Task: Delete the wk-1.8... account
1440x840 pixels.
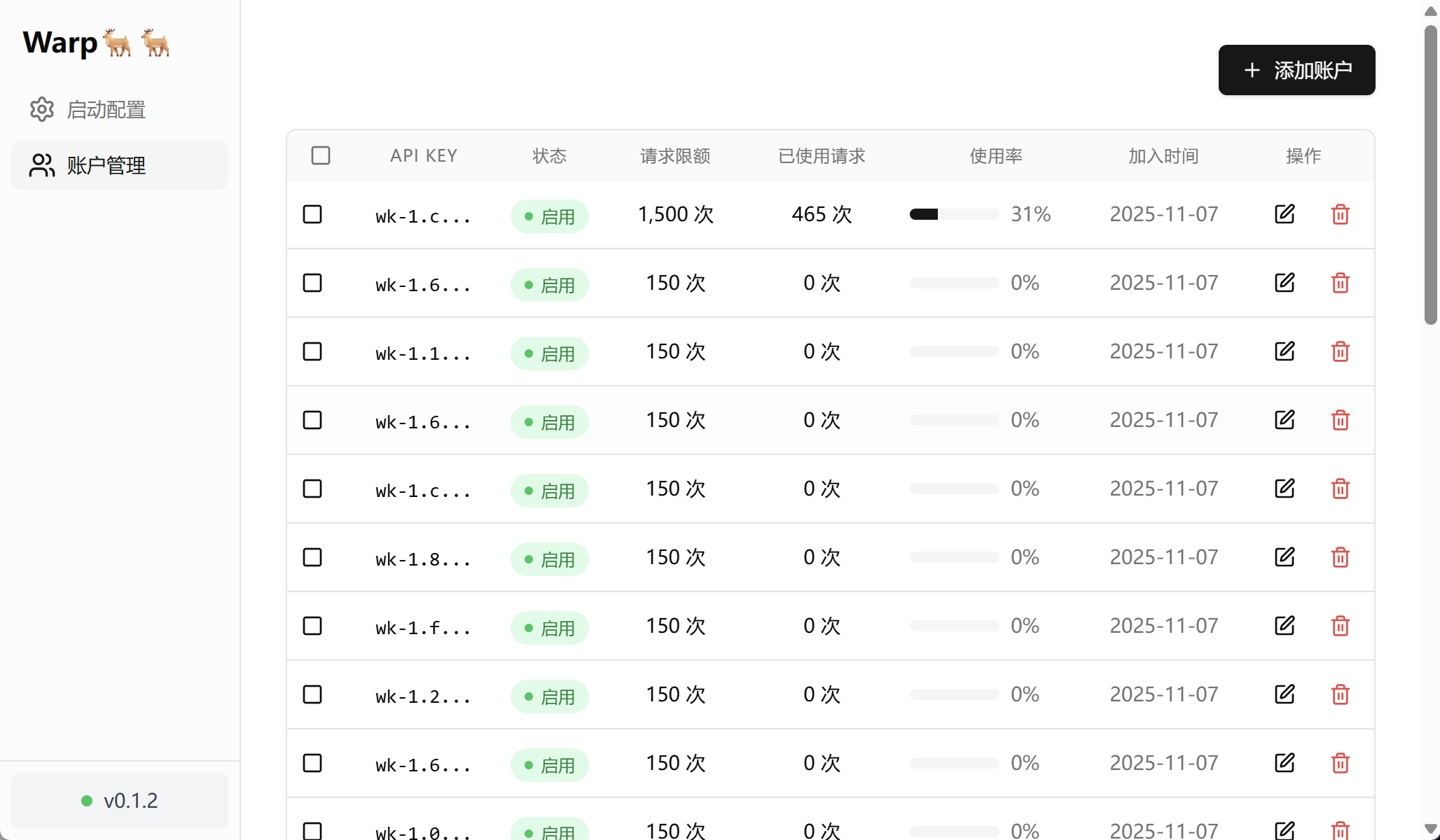Action: (1341, 557)
